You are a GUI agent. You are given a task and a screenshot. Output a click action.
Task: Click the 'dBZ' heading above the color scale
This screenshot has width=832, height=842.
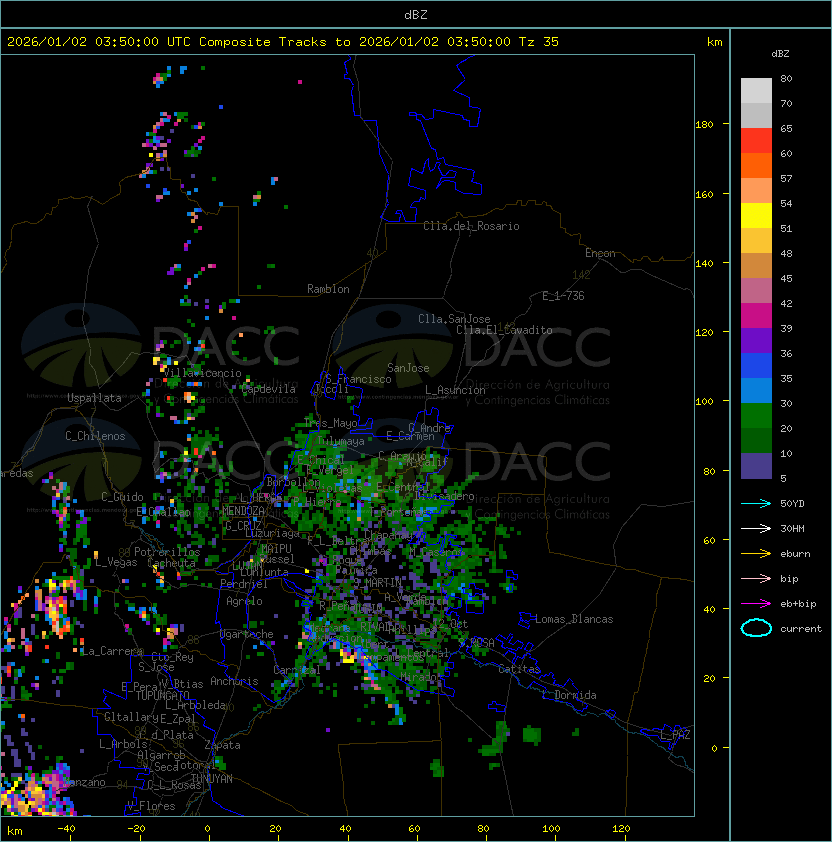pyautogui.click(x=780, y=54)
